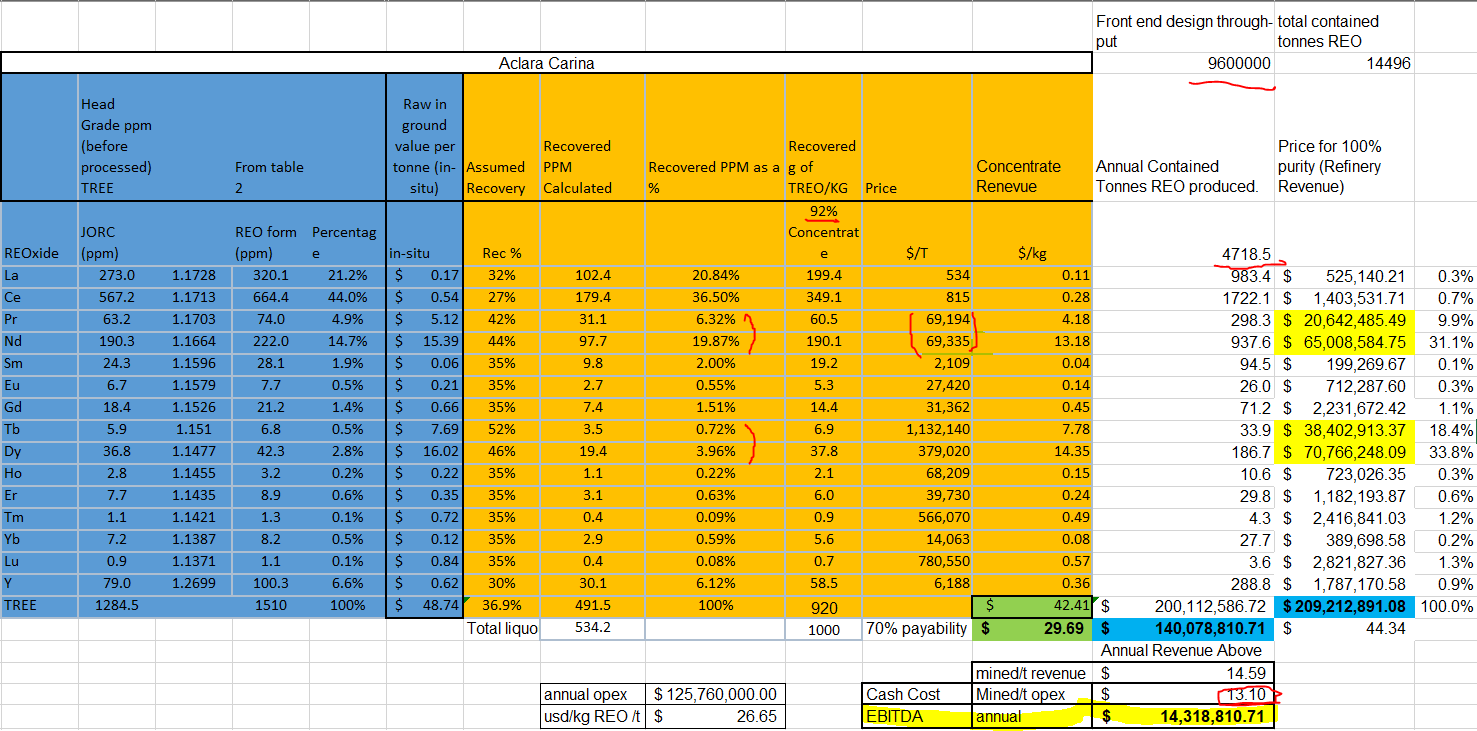Select the Ce percentage 44.0%
The width and height of the screenshot is (1477, 731).
[347, 297]
